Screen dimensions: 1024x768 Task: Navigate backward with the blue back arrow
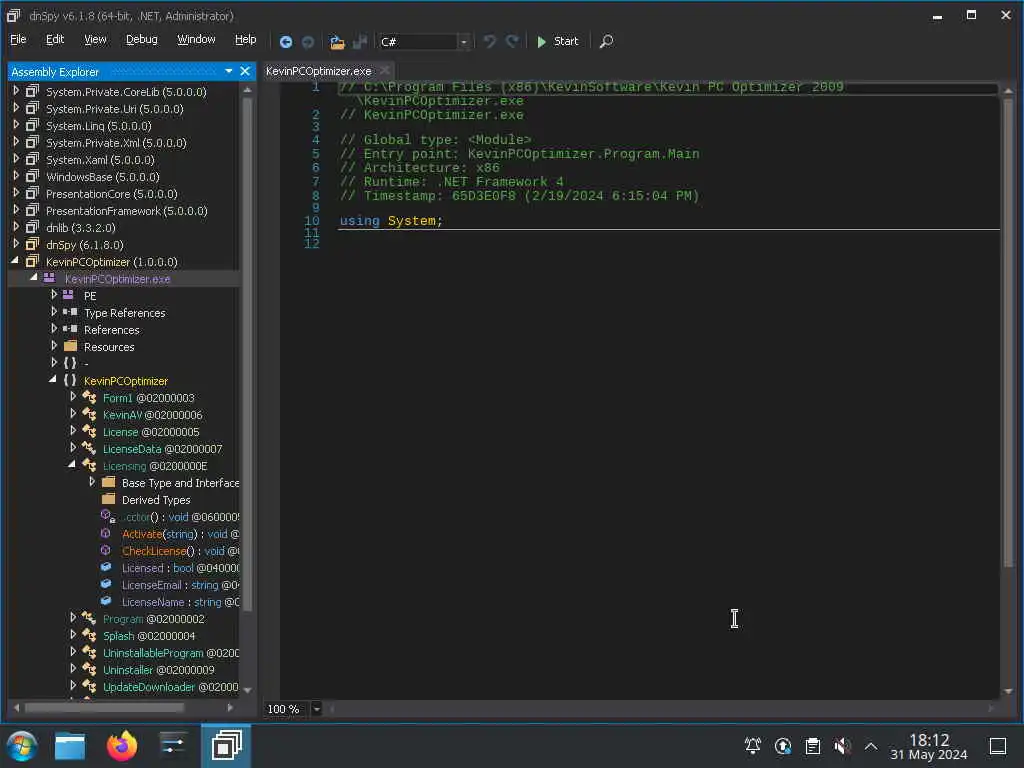point(285,42)
